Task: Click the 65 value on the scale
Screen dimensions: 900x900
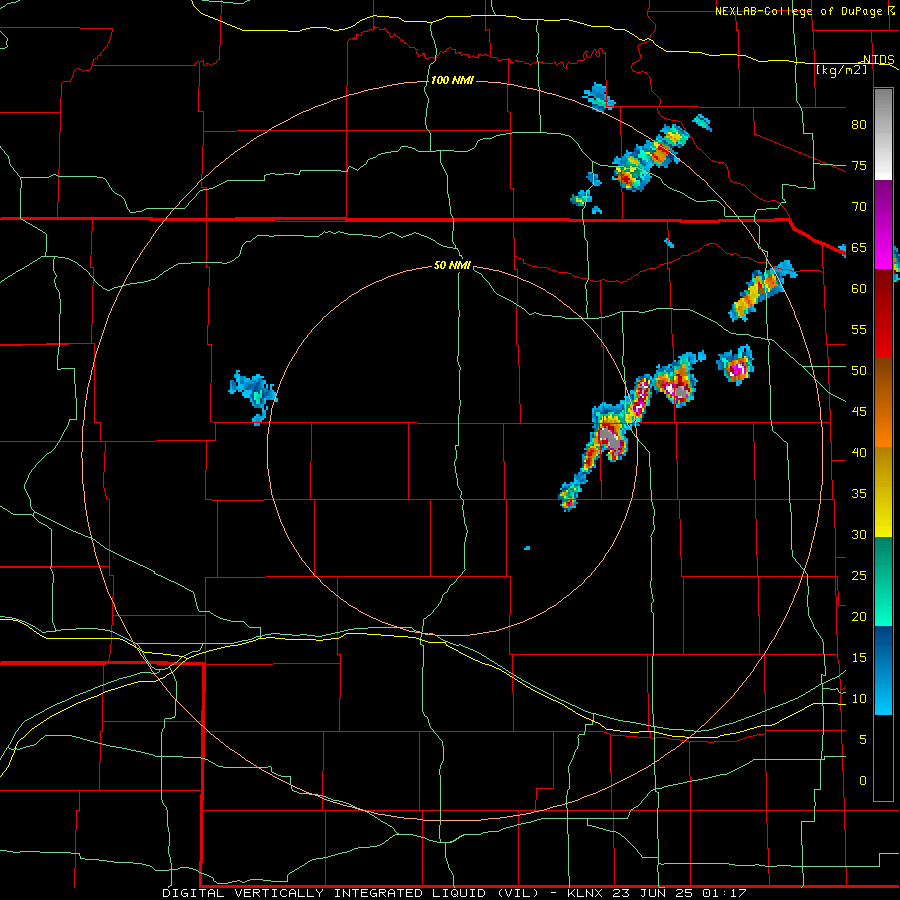Action: (859, 248)
